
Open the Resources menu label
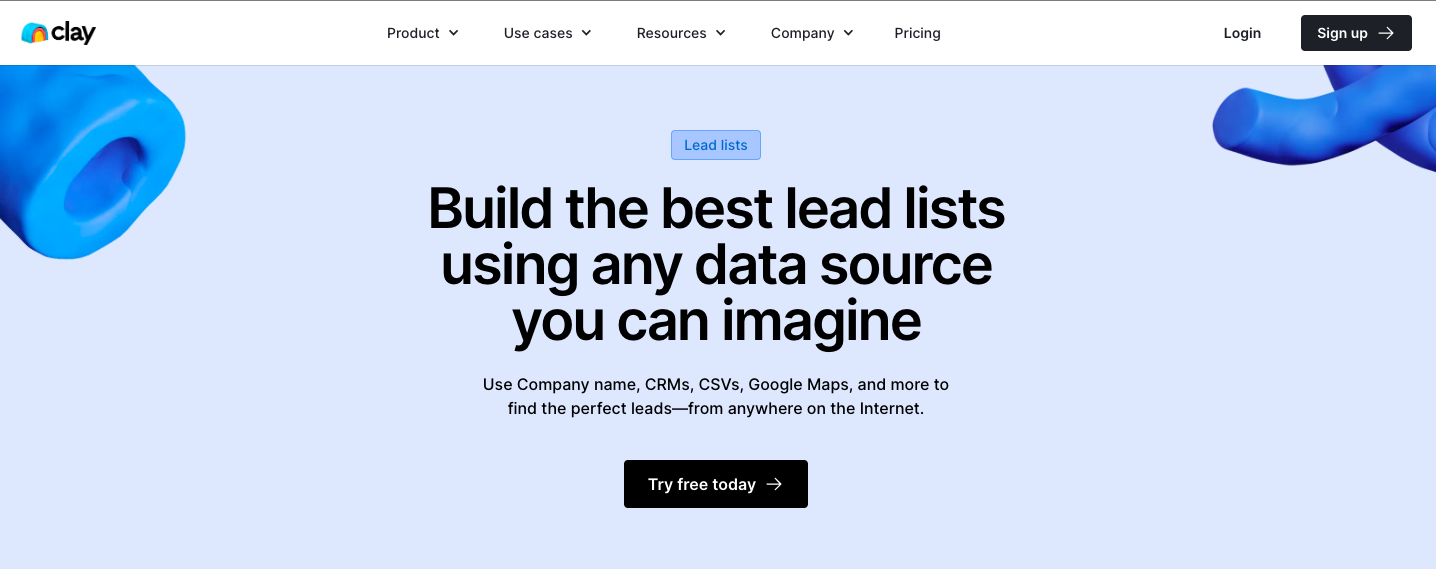tap(671, 33)
